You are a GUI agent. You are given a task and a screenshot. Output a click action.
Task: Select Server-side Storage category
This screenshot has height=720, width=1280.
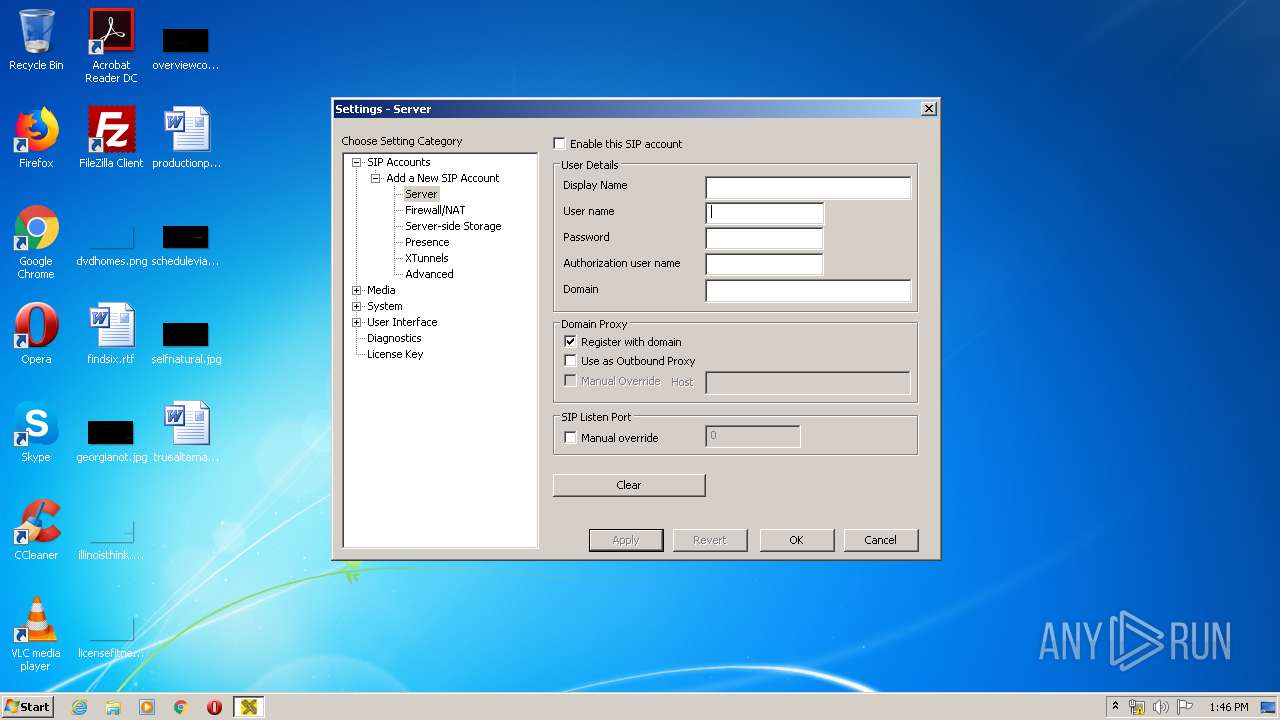pos(453,226)
